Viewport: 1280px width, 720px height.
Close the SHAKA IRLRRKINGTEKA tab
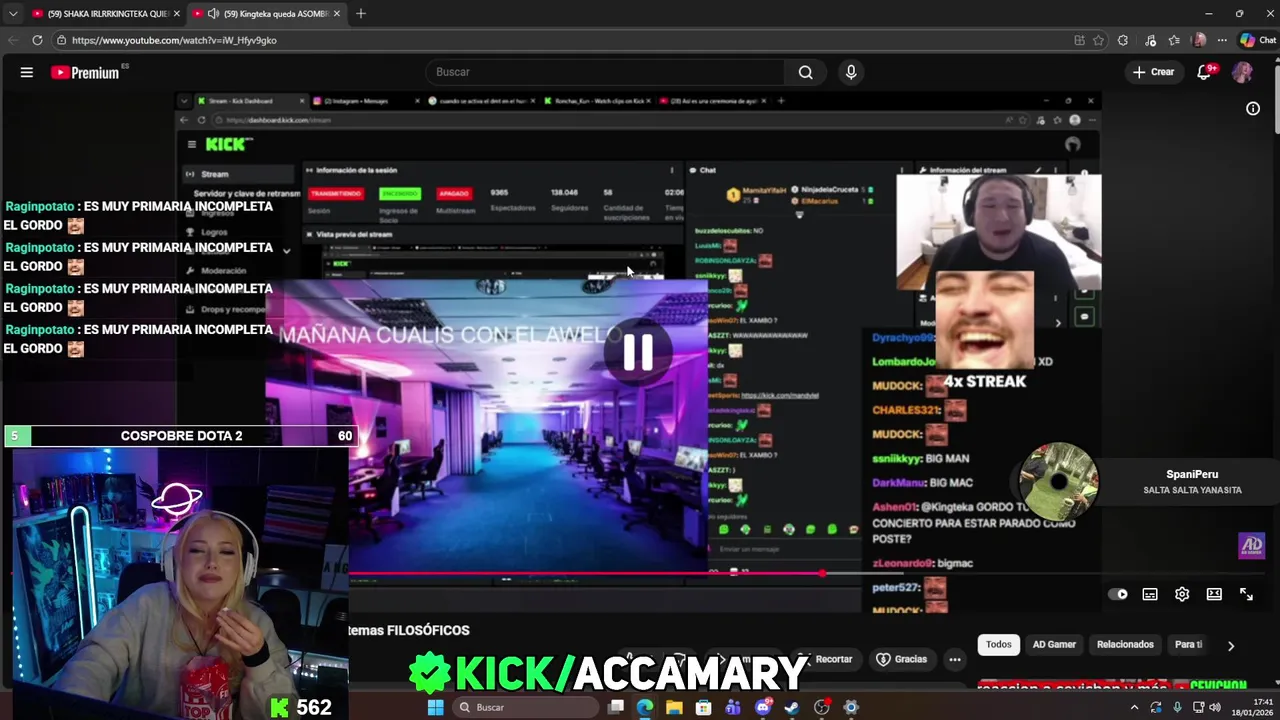(x=177, y=14)
